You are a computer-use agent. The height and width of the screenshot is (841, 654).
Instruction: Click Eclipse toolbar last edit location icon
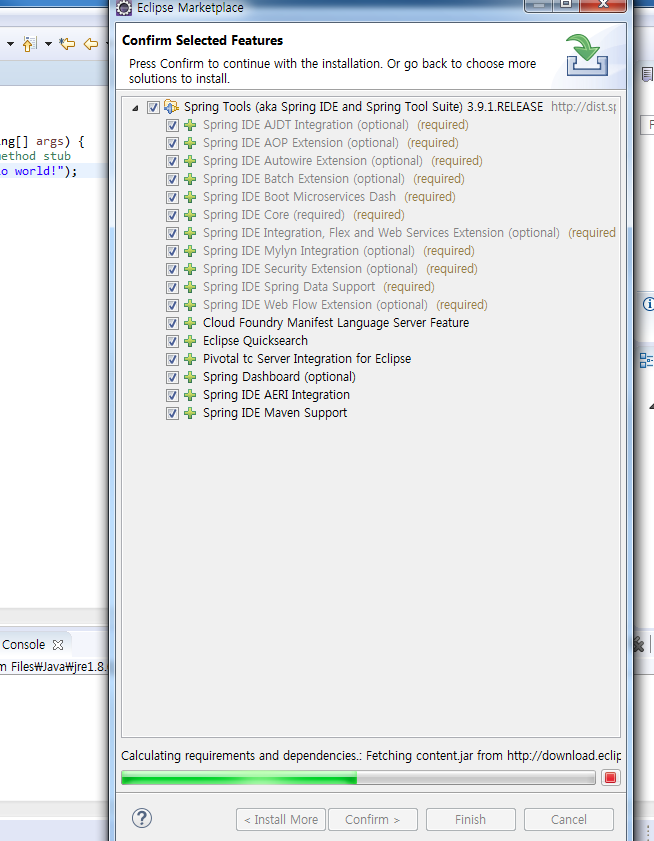tap(67, 44)
